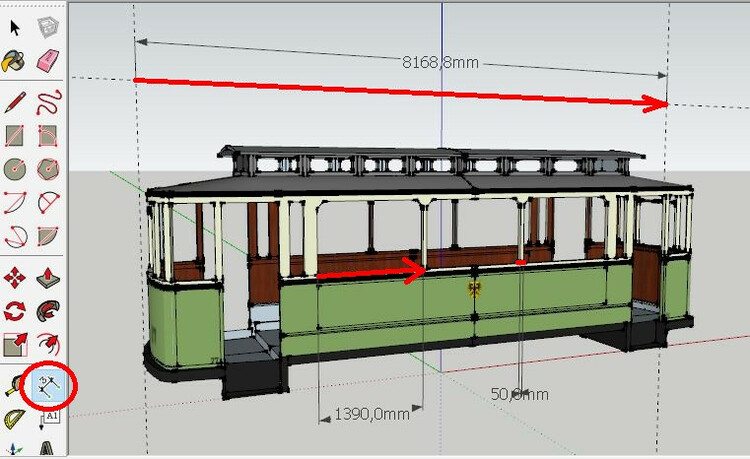Choose the Paint Bucket tool
The width and height of the screenshot is (750, 459).
(14, 61)
